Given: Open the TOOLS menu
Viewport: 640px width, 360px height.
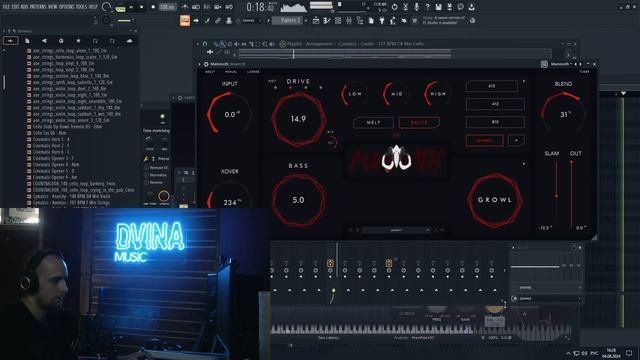Looking at the screenshot, I should (x=82, y=7).
